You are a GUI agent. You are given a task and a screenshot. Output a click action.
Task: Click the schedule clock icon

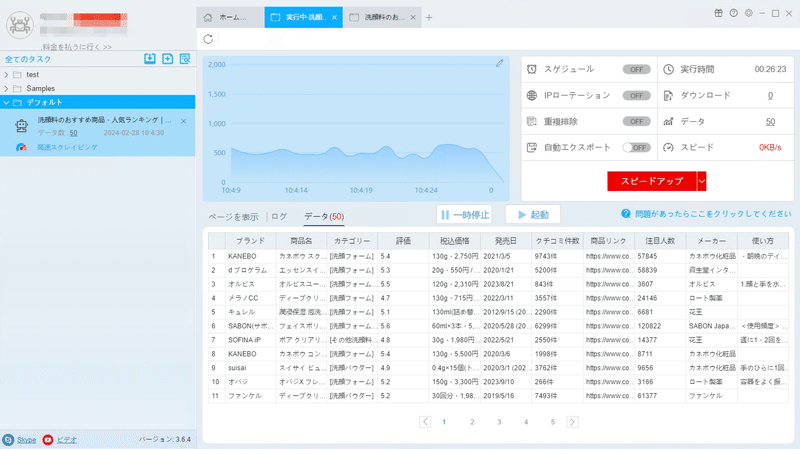pos(532,69)
